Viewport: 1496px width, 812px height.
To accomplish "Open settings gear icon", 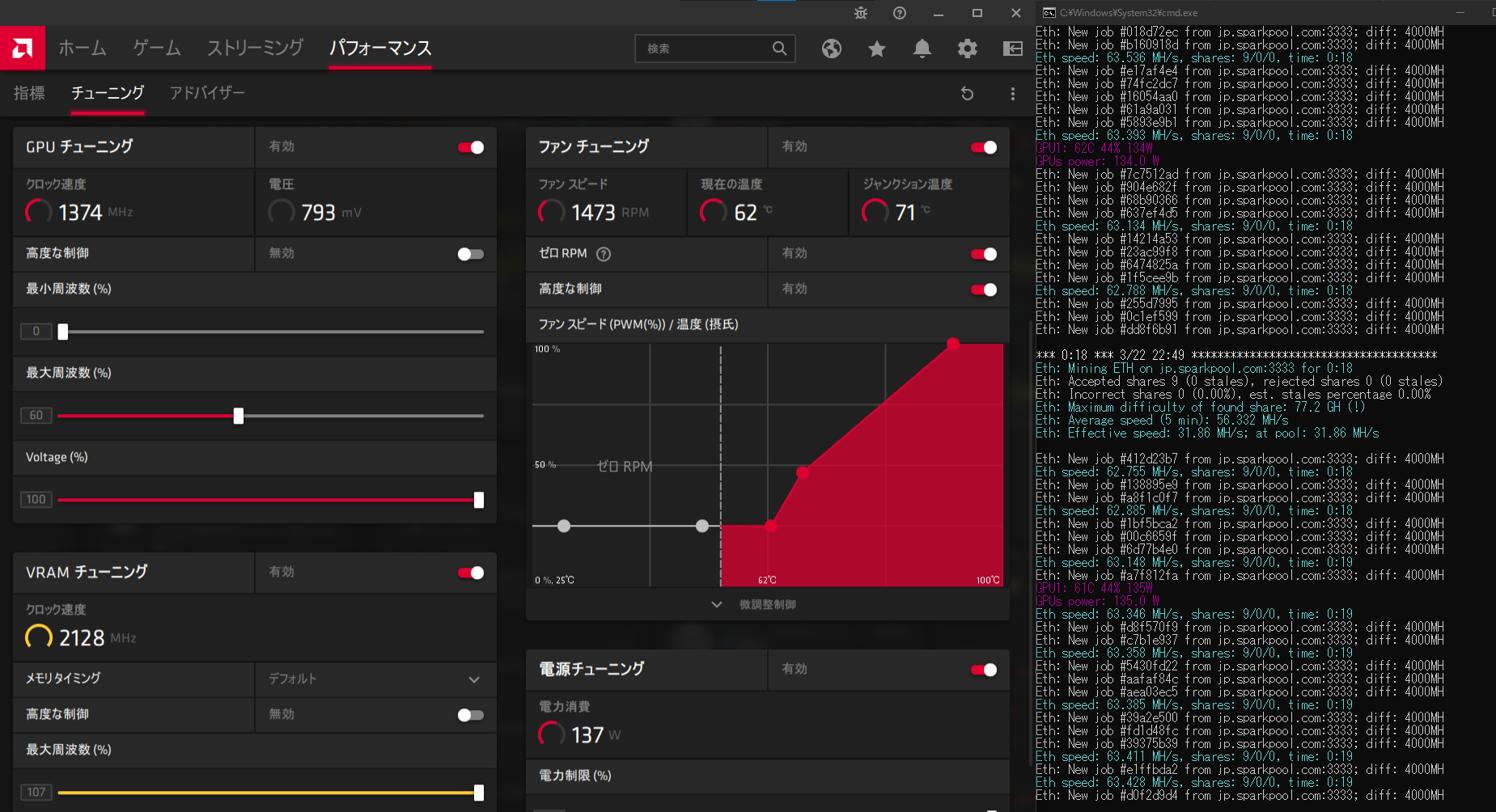I will 967,49.
